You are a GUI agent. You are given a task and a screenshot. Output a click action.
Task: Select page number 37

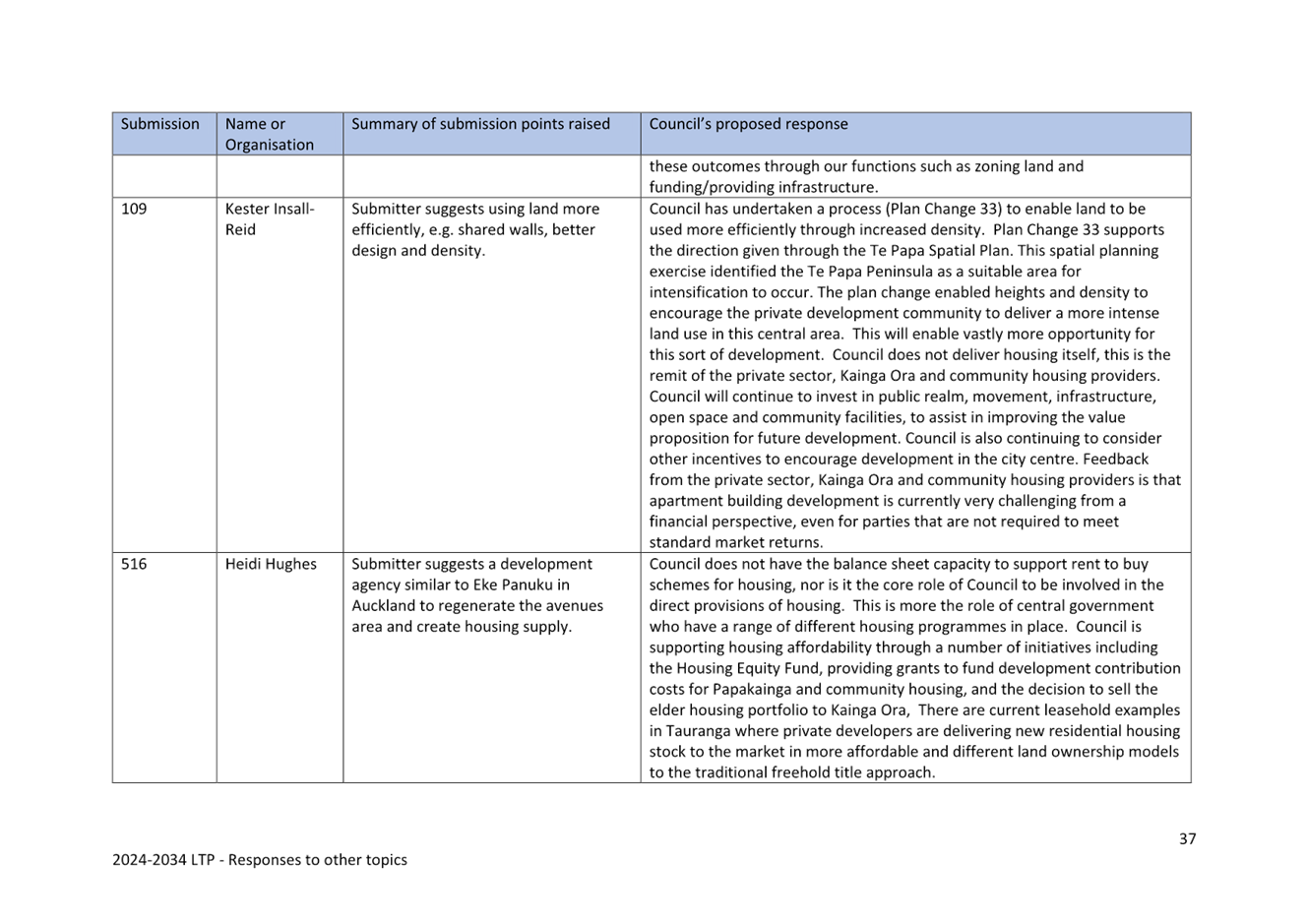(1188, 838)
